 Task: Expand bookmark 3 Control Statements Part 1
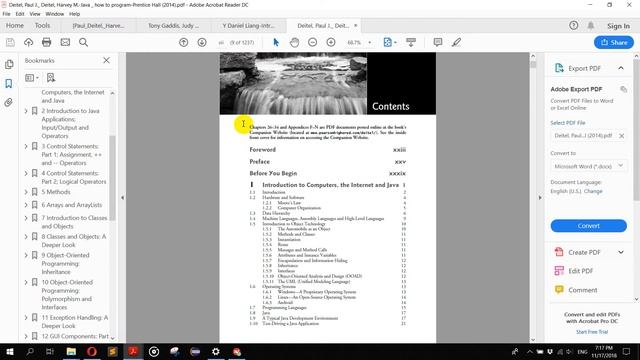coord(26,146)
